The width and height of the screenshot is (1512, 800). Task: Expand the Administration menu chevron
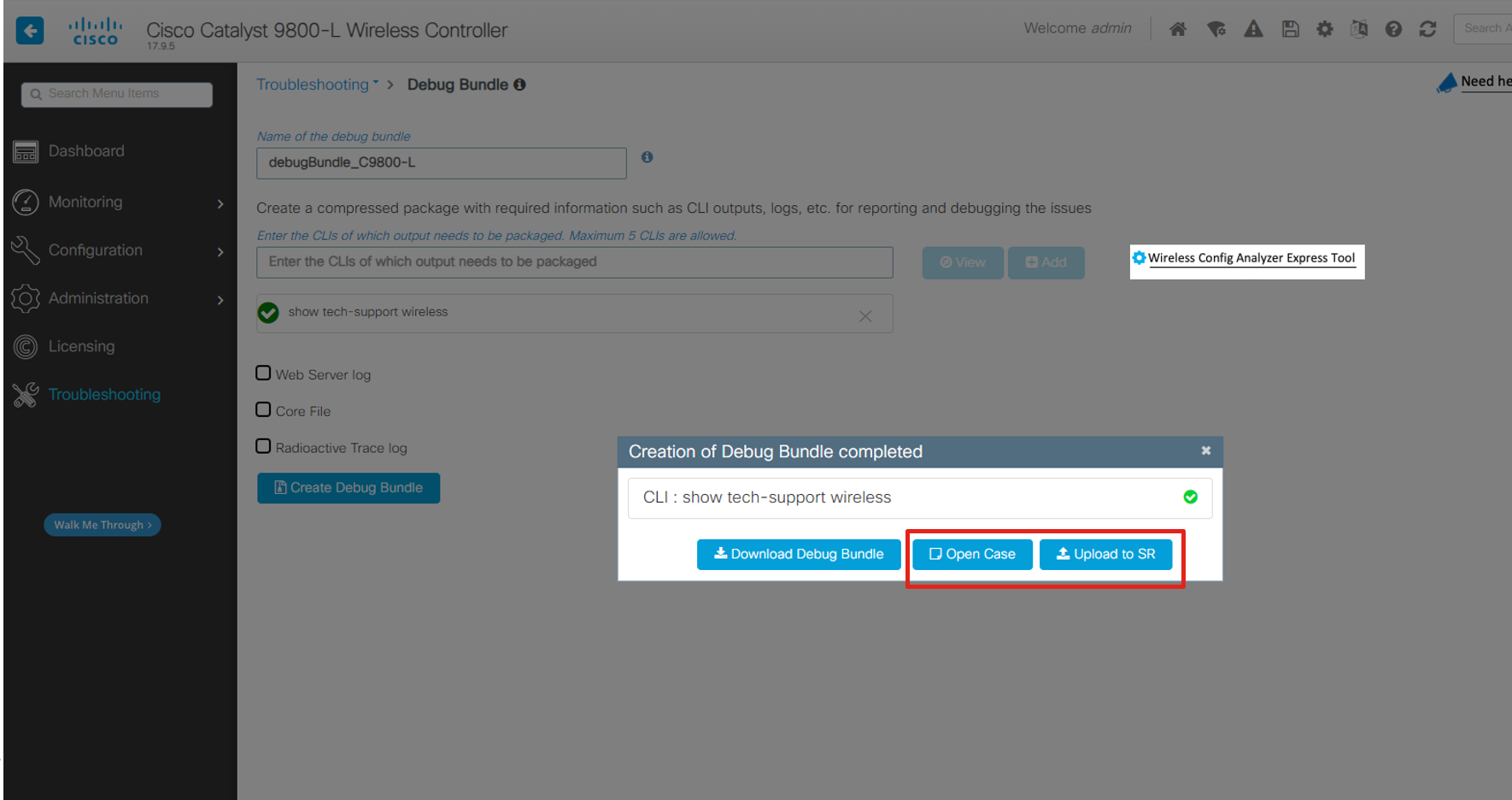(220, 300)
